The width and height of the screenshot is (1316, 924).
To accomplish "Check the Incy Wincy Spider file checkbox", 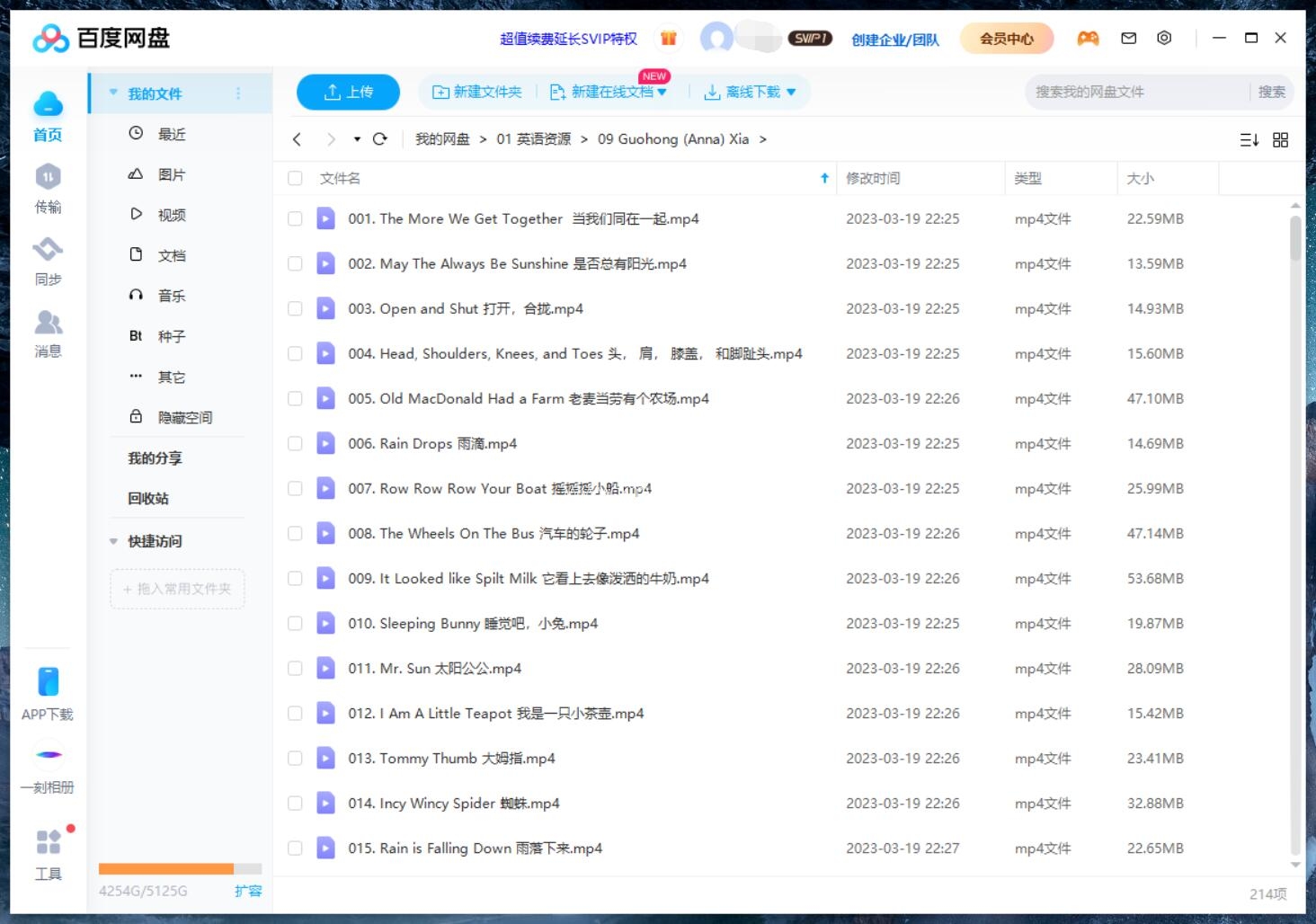I will 294,803.
